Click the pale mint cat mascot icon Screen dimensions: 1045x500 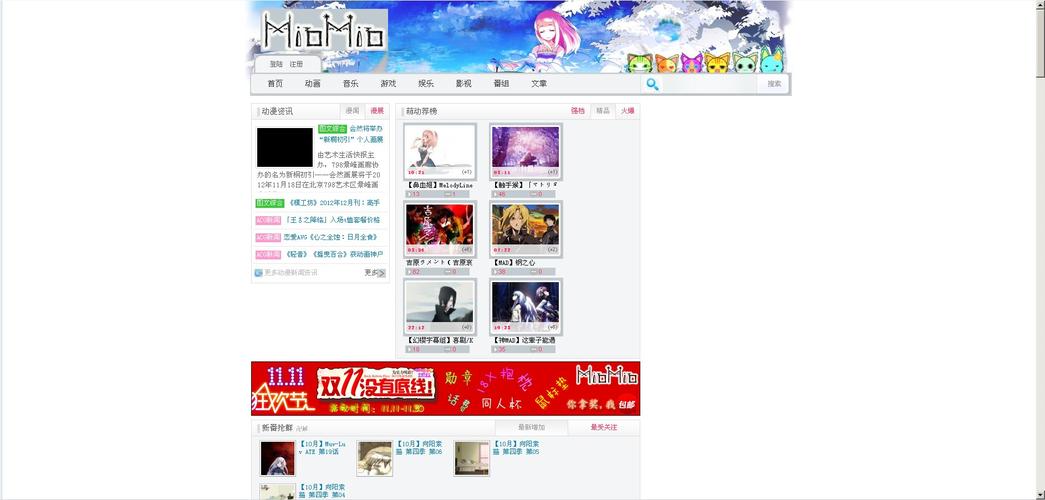point(744,63)
